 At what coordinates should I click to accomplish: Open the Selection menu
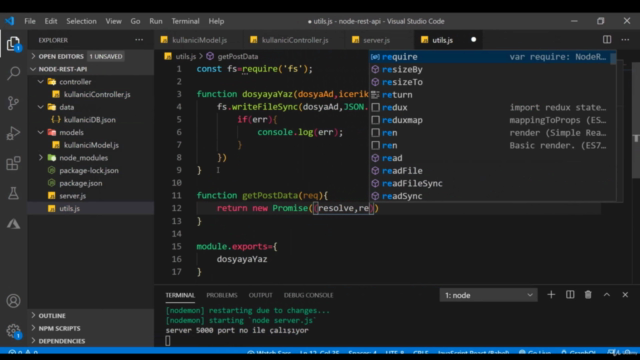pos(81,21)
